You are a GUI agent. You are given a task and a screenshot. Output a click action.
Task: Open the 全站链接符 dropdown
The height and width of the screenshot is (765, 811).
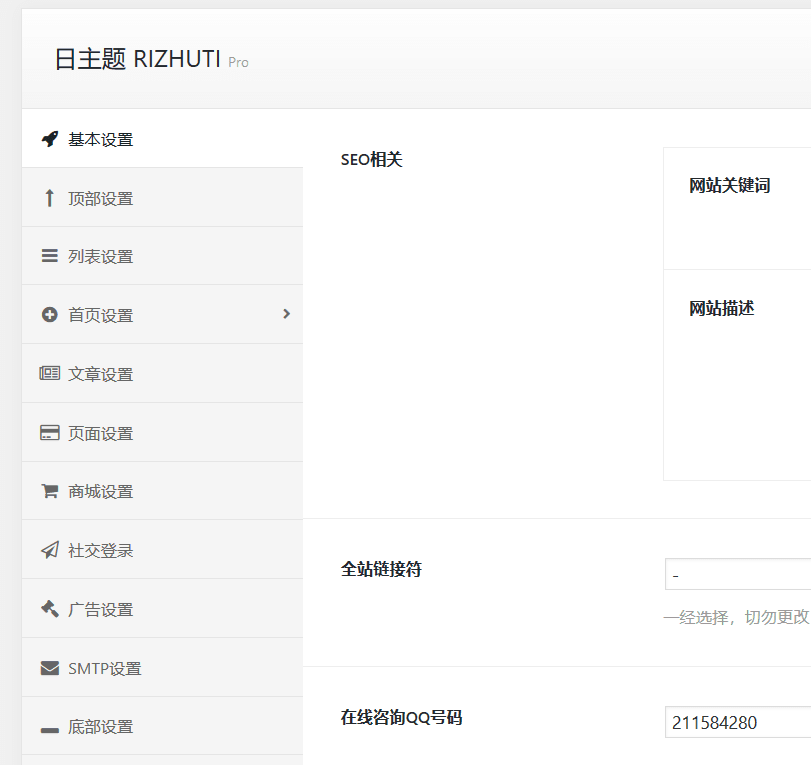click(738, 575)
